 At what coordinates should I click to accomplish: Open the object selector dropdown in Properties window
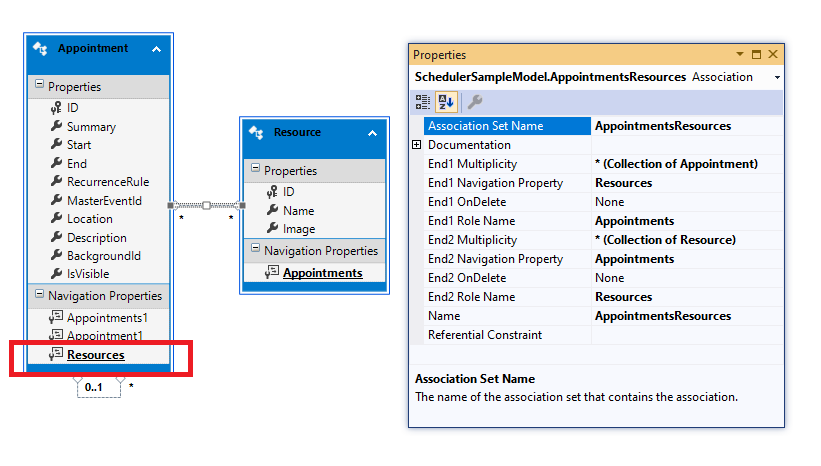click(x=777, y=77)
